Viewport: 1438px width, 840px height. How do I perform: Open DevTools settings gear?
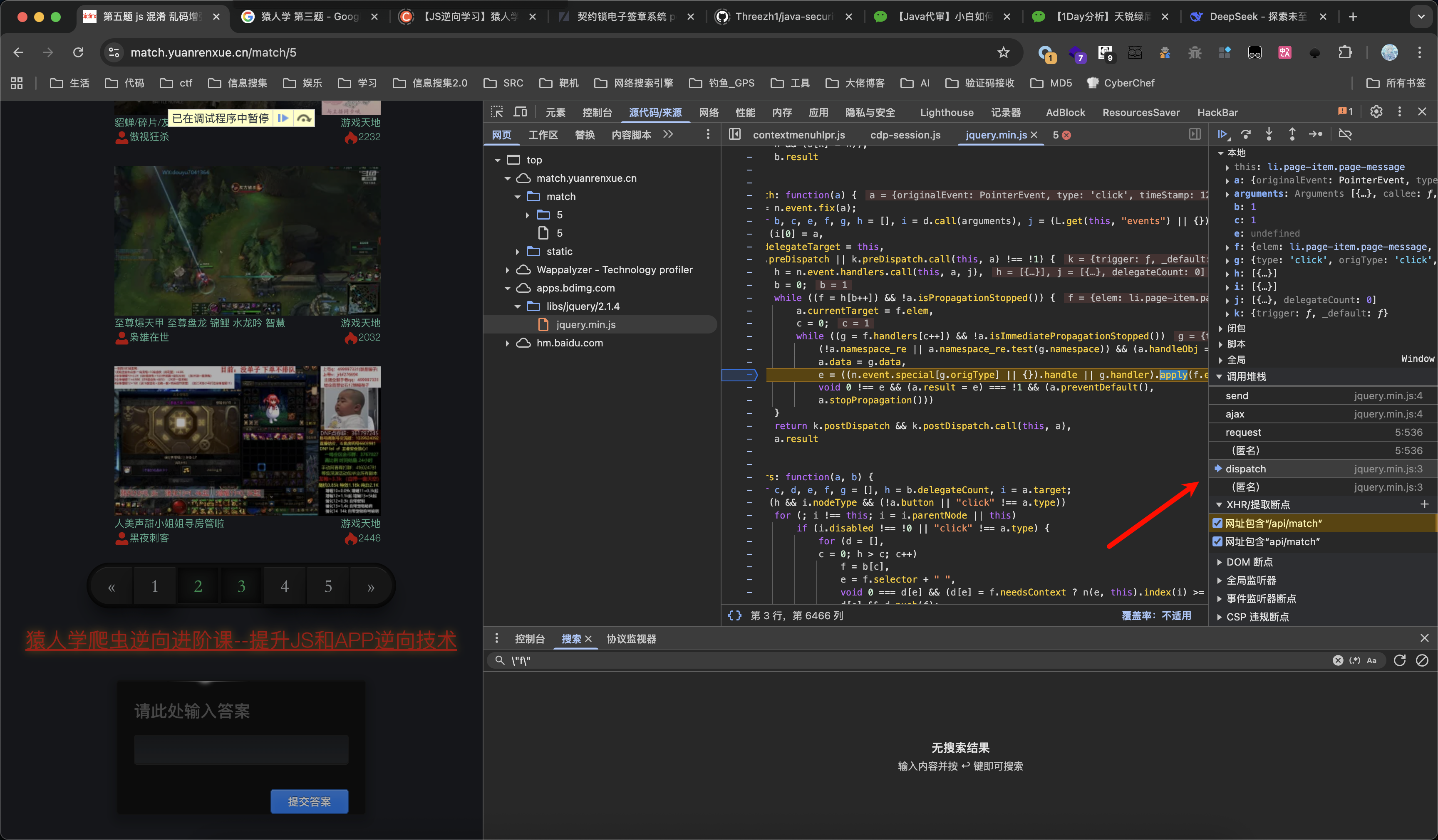pos(1376,112)
